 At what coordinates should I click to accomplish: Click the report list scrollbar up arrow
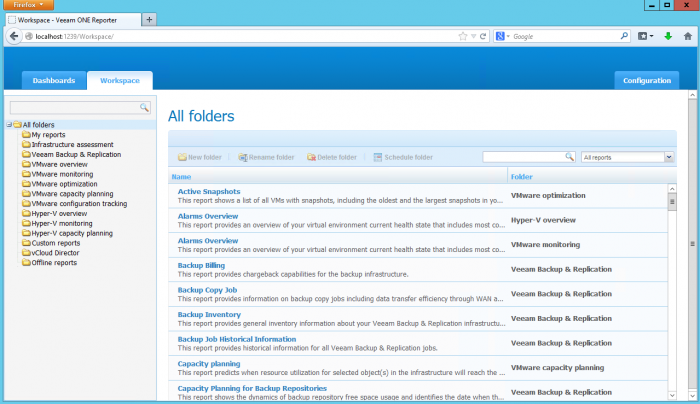(672, 188)
